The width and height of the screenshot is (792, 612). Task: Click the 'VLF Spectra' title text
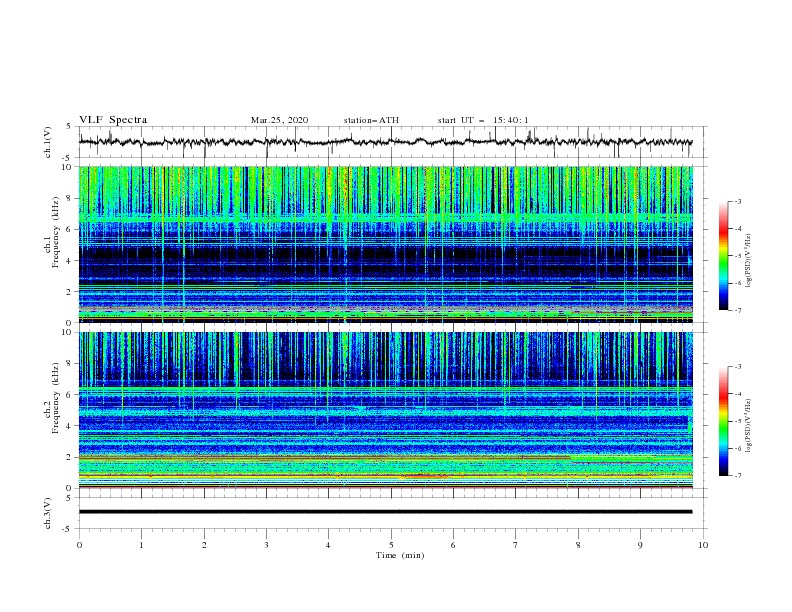113,120
